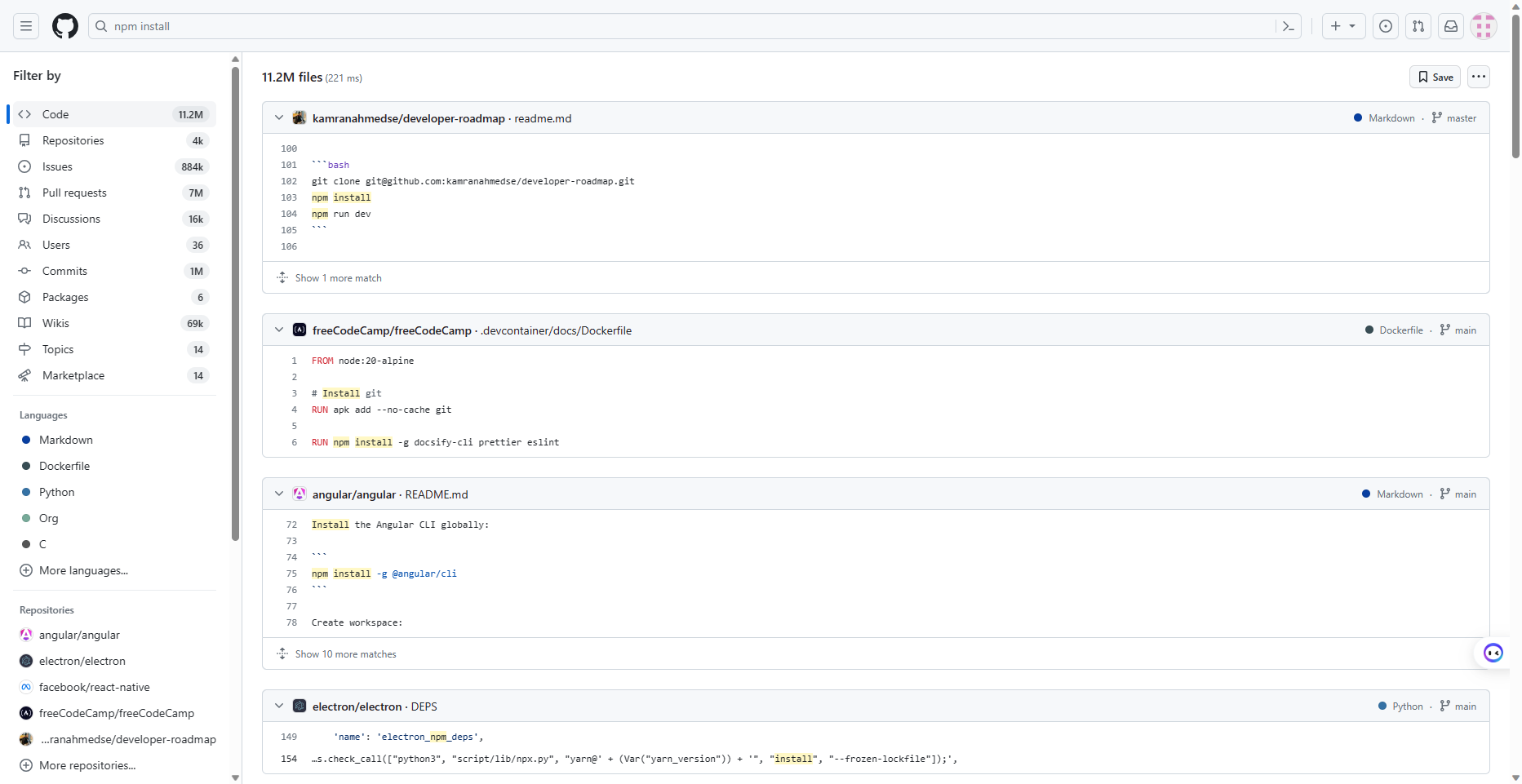Select the Commits filter

click(64, 271)
